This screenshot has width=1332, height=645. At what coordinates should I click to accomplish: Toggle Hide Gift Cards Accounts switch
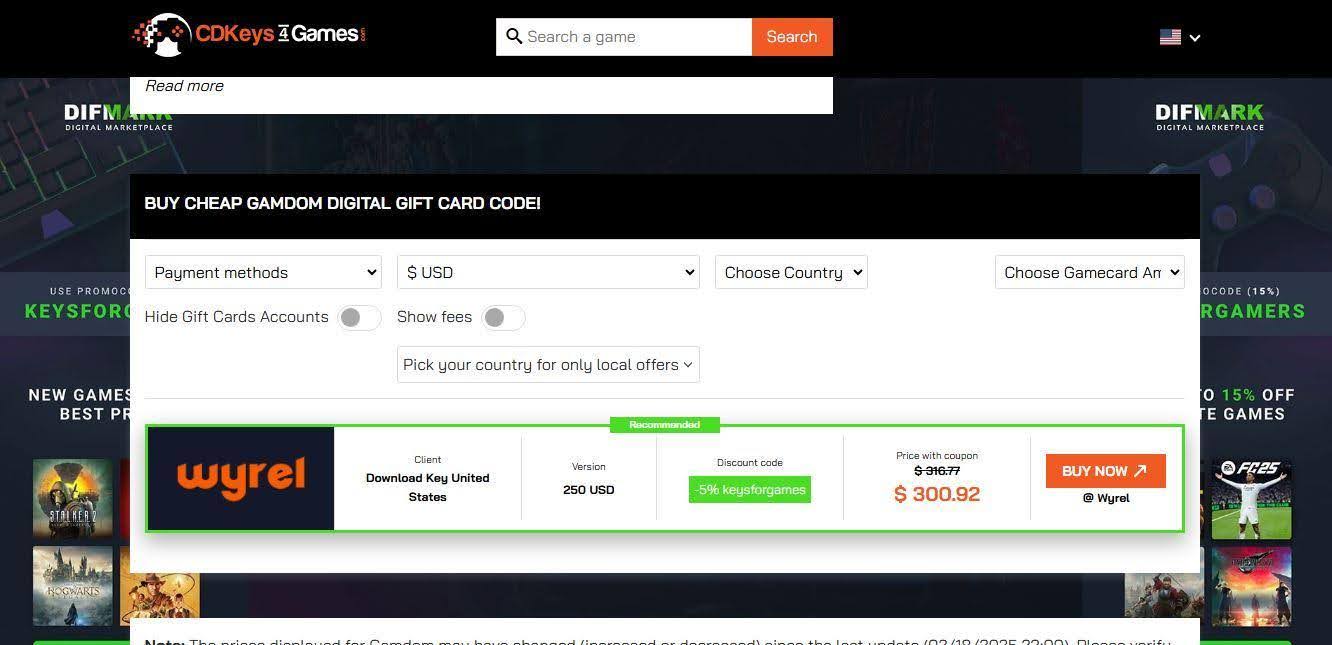(359, 318)
